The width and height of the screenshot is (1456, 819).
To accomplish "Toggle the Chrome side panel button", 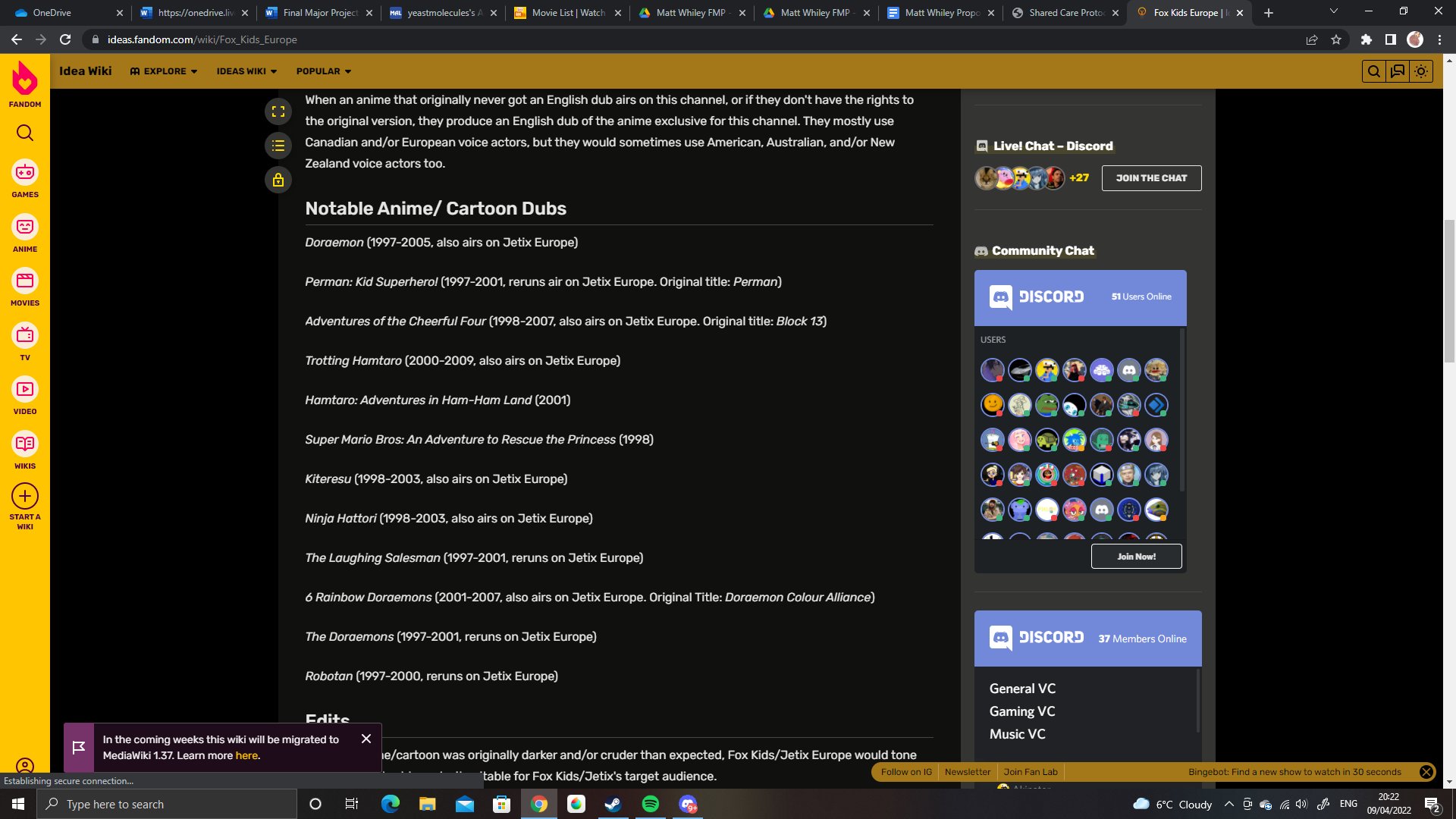I will [1390, 39].
